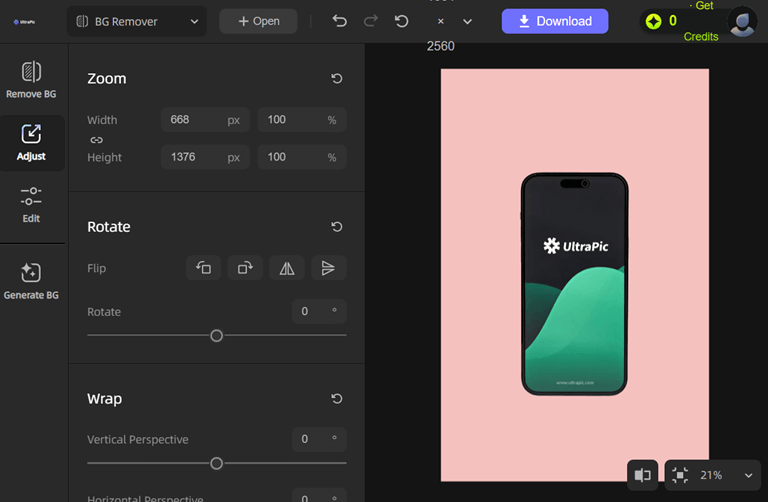This screenshot has width=768, height=502.
Task: Click the Rotate degree value field
Action: [319, 311]
